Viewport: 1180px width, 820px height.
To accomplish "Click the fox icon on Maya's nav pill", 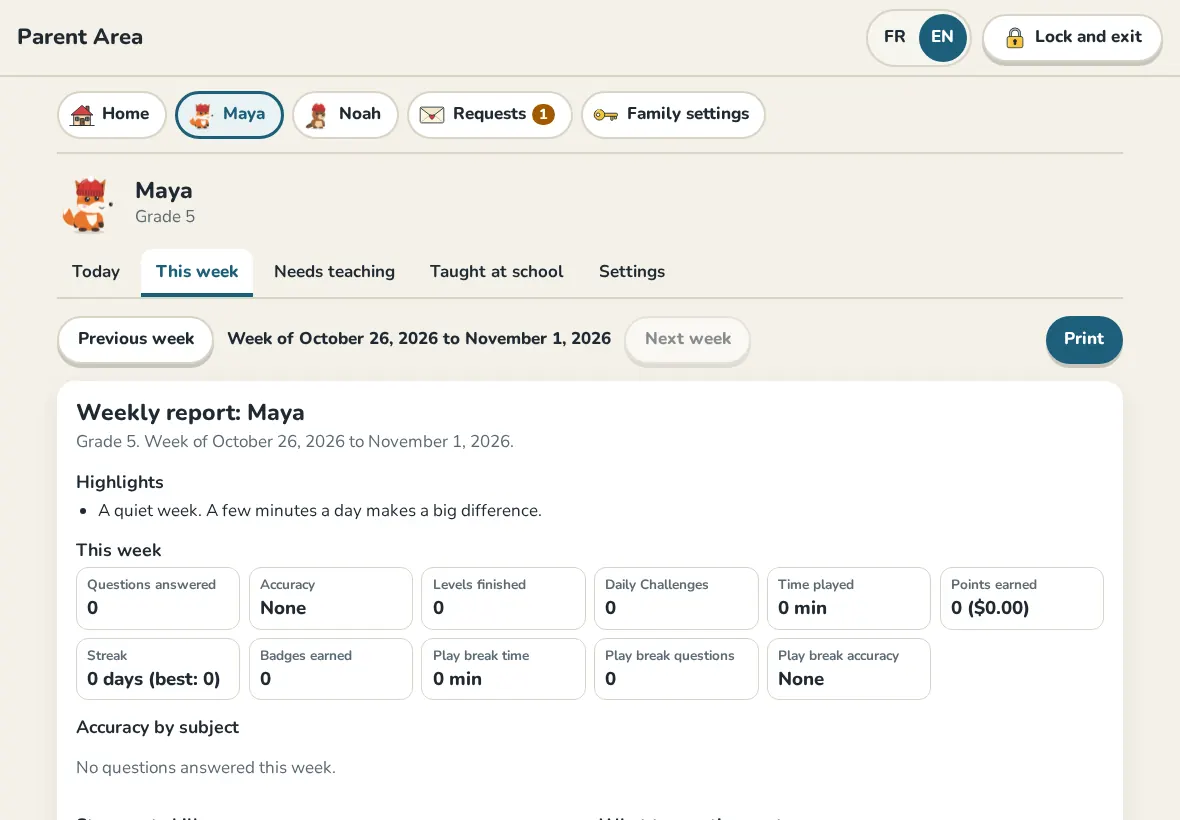I will point(201,115).
